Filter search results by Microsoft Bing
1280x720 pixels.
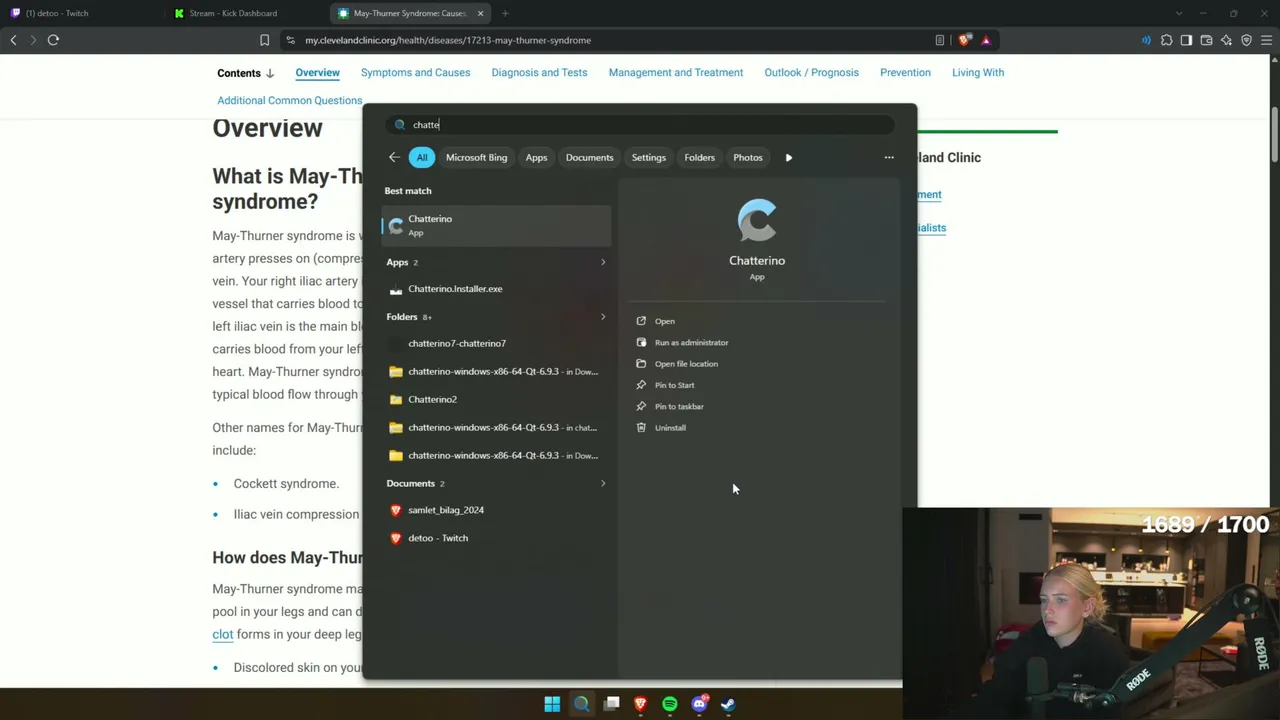tap(476, 157)
